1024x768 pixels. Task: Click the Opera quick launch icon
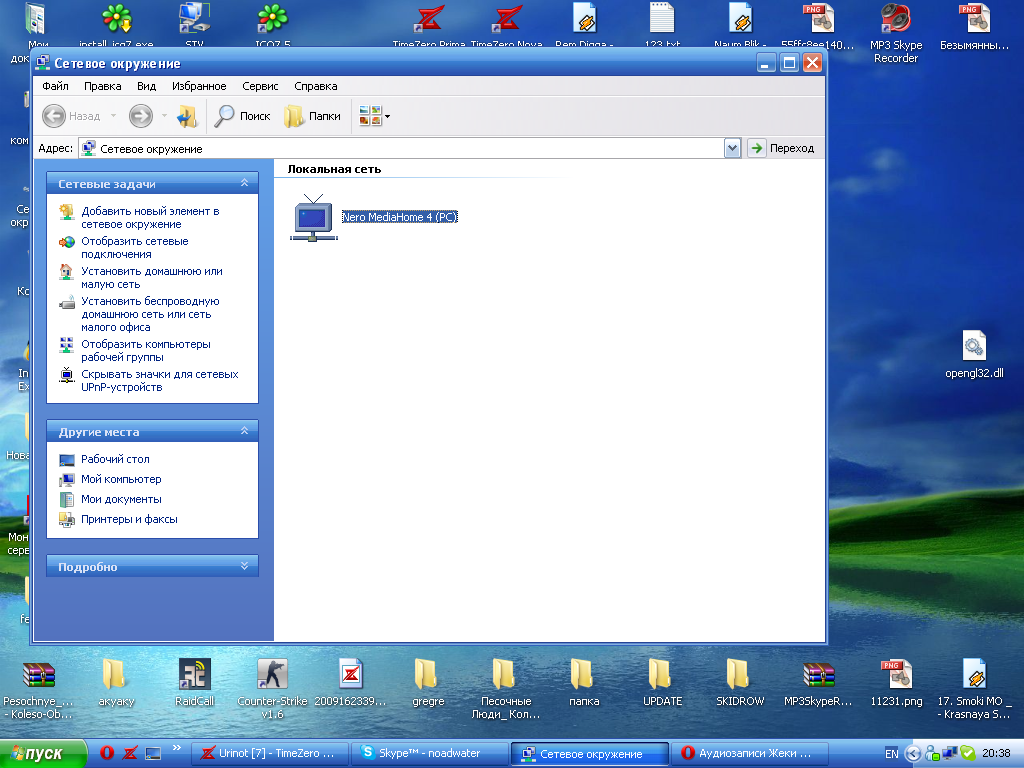point(107,753)
